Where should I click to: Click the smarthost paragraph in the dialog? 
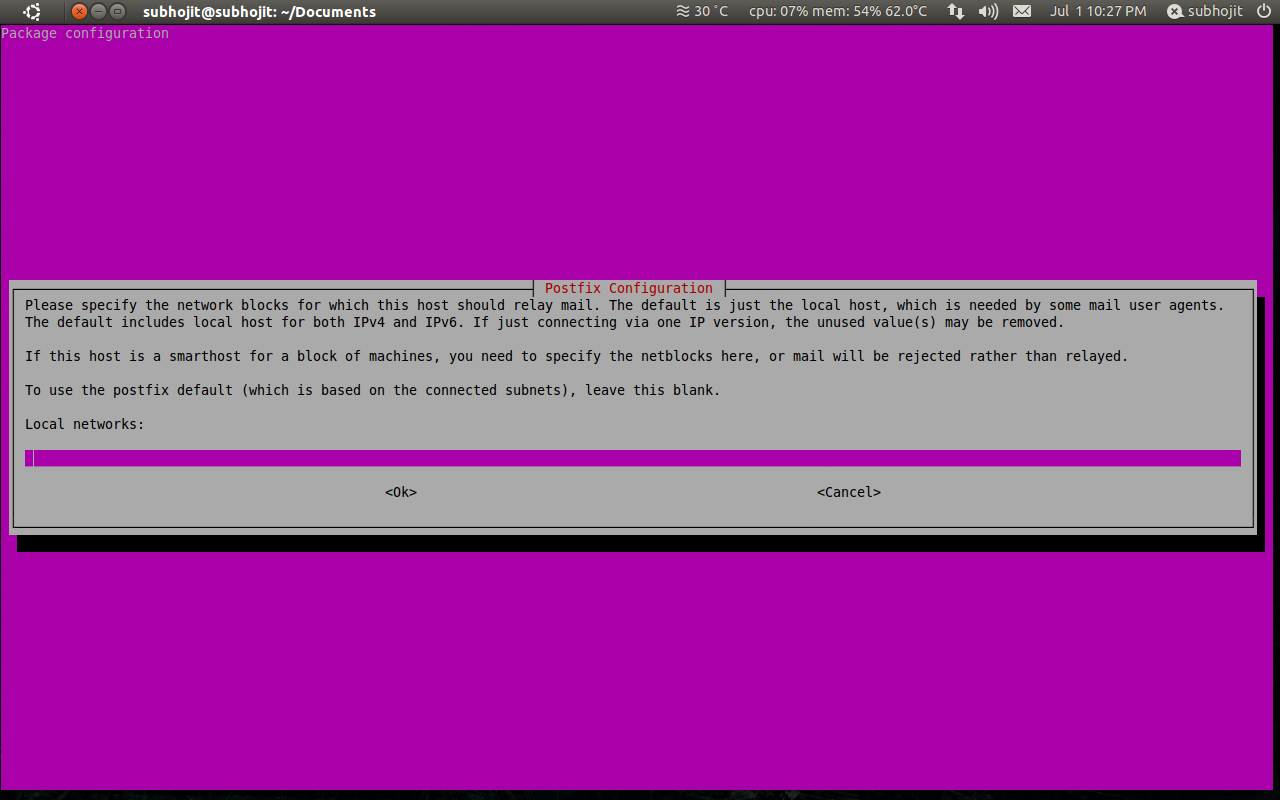[576, 356]
